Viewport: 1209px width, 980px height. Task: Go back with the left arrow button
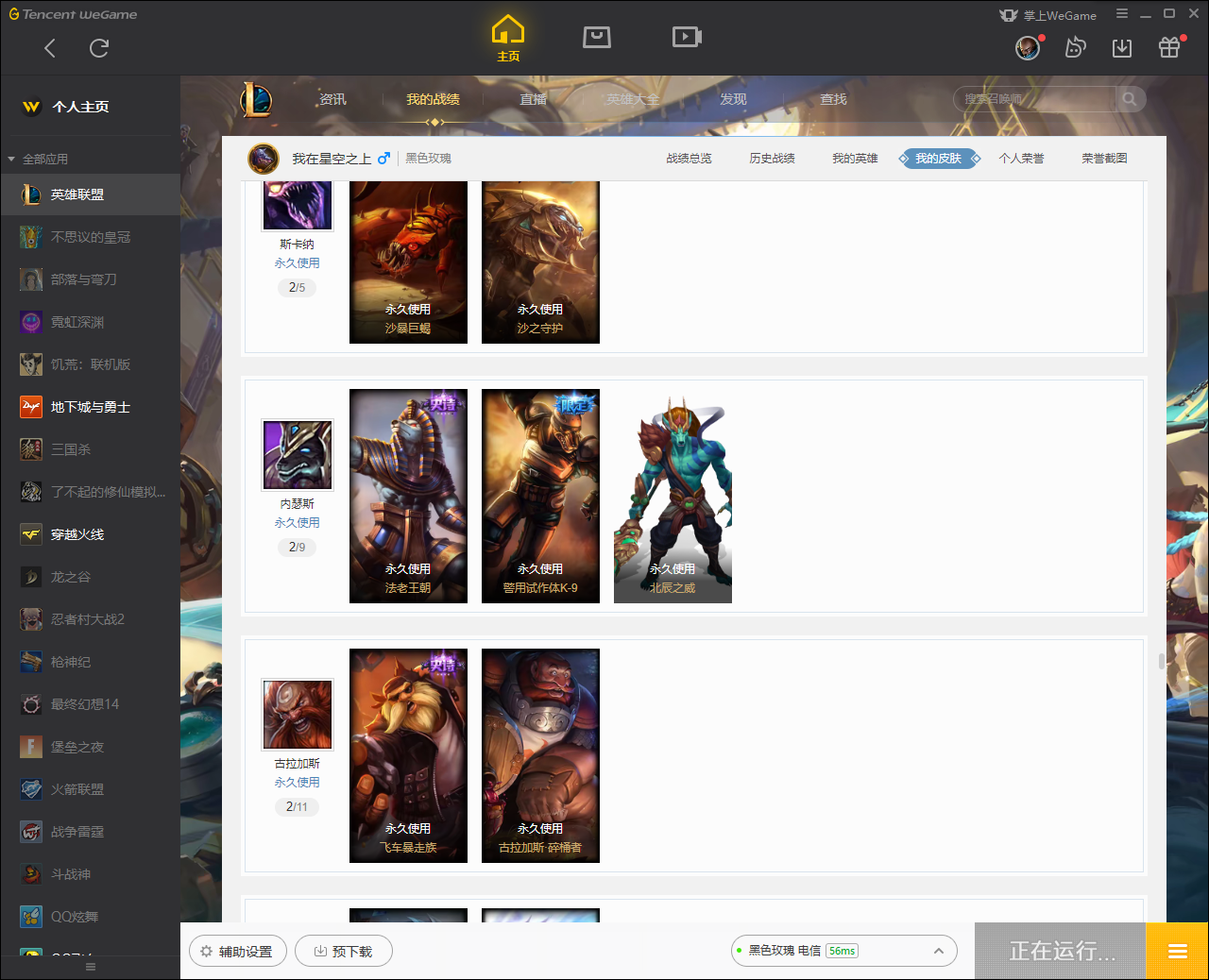coord(50,48)
